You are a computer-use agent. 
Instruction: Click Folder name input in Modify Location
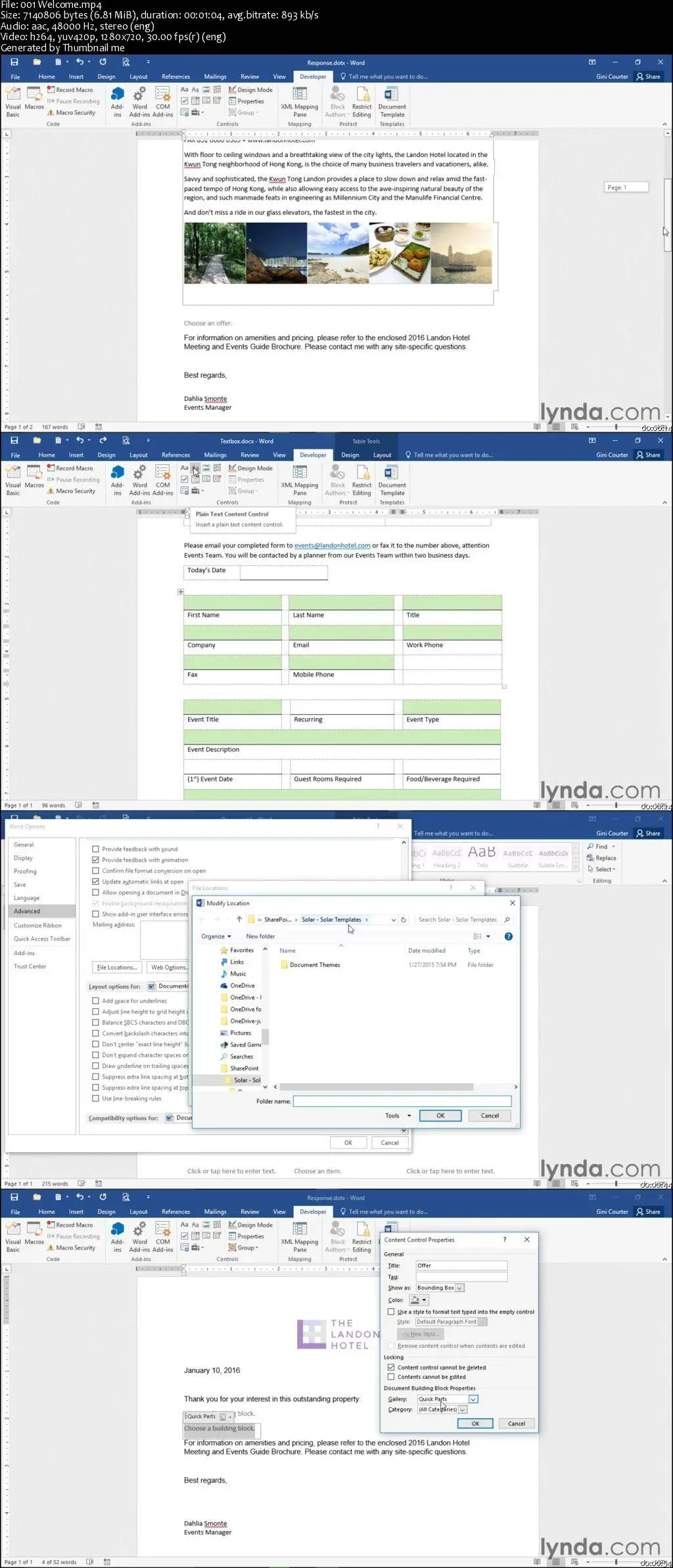tap(402, 1101)
